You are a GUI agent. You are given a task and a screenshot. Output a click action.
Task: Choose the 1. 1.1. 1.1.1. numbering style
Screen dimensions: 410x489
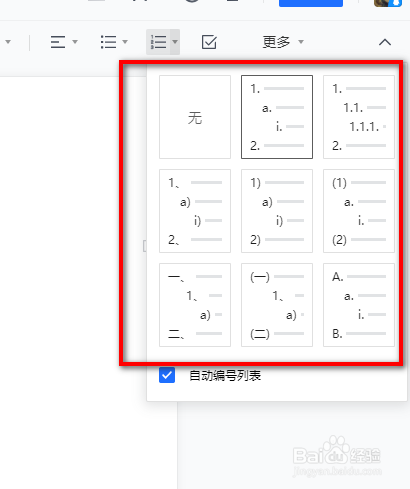click(359, 117)
